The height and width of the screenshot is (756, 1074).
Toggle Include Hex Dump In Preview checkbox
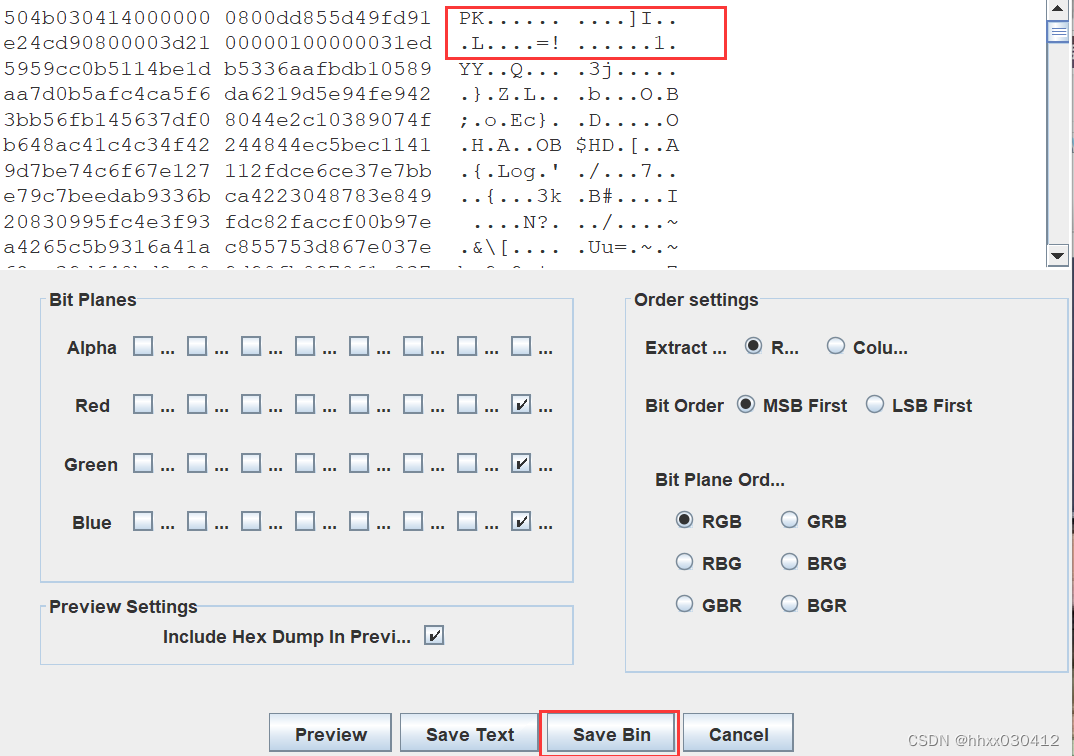[434, 636]
